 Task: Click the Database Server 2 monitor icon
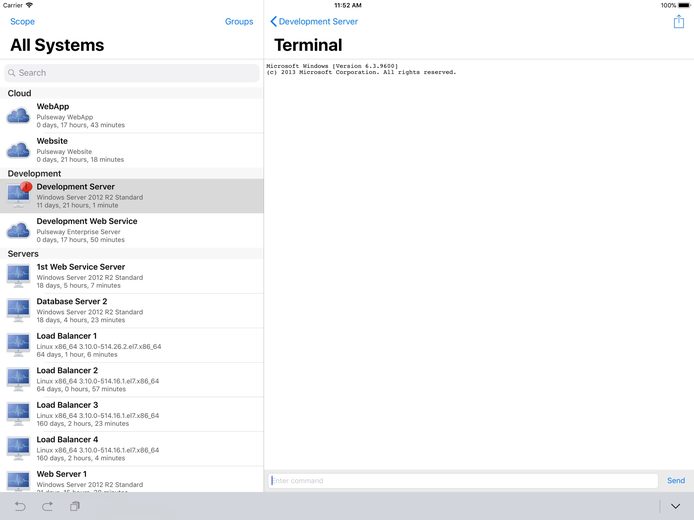(x=18, y=311)
